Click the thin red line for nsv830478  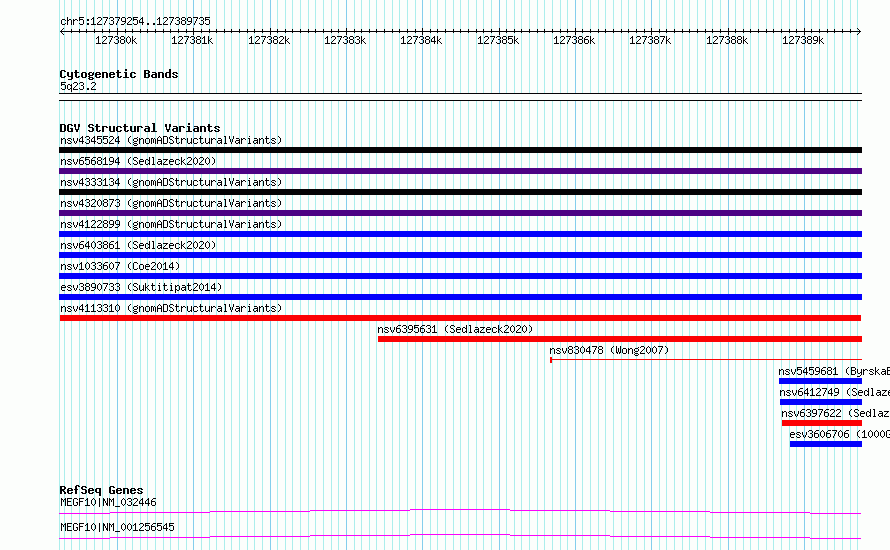(706, 360)
